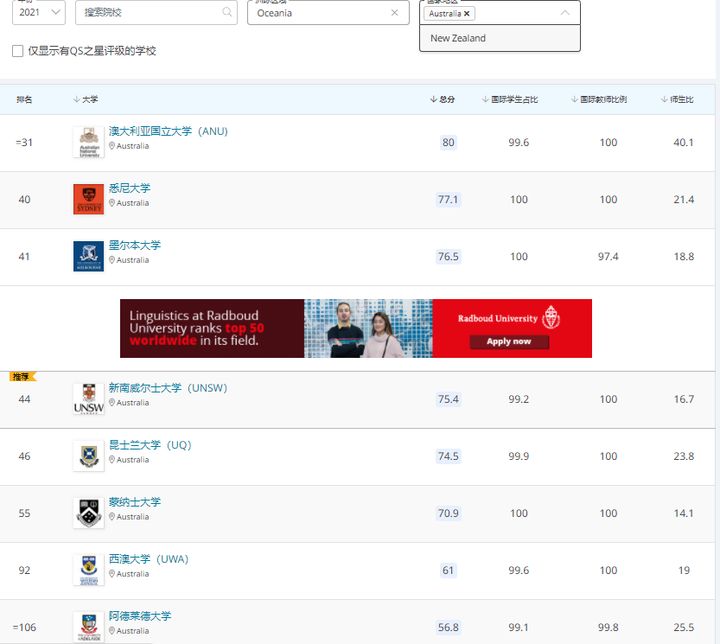
Task: Click the UWA logo
Action: pos(89,570)
